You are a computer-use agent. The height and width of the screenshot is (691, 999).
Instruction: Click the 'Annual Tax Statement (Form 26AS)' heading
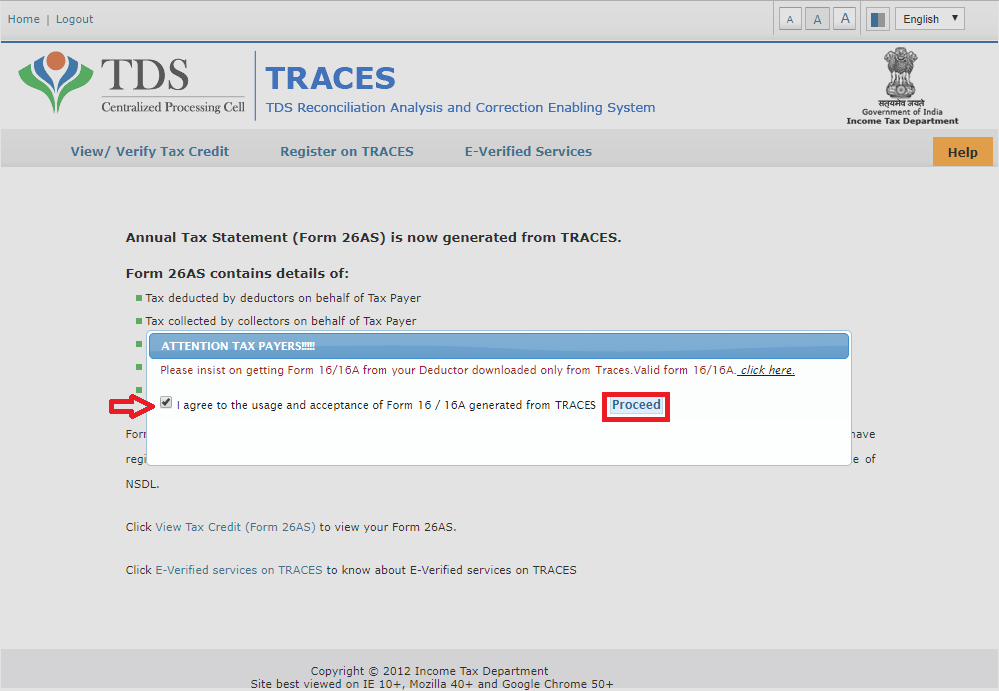pos(373,238)
